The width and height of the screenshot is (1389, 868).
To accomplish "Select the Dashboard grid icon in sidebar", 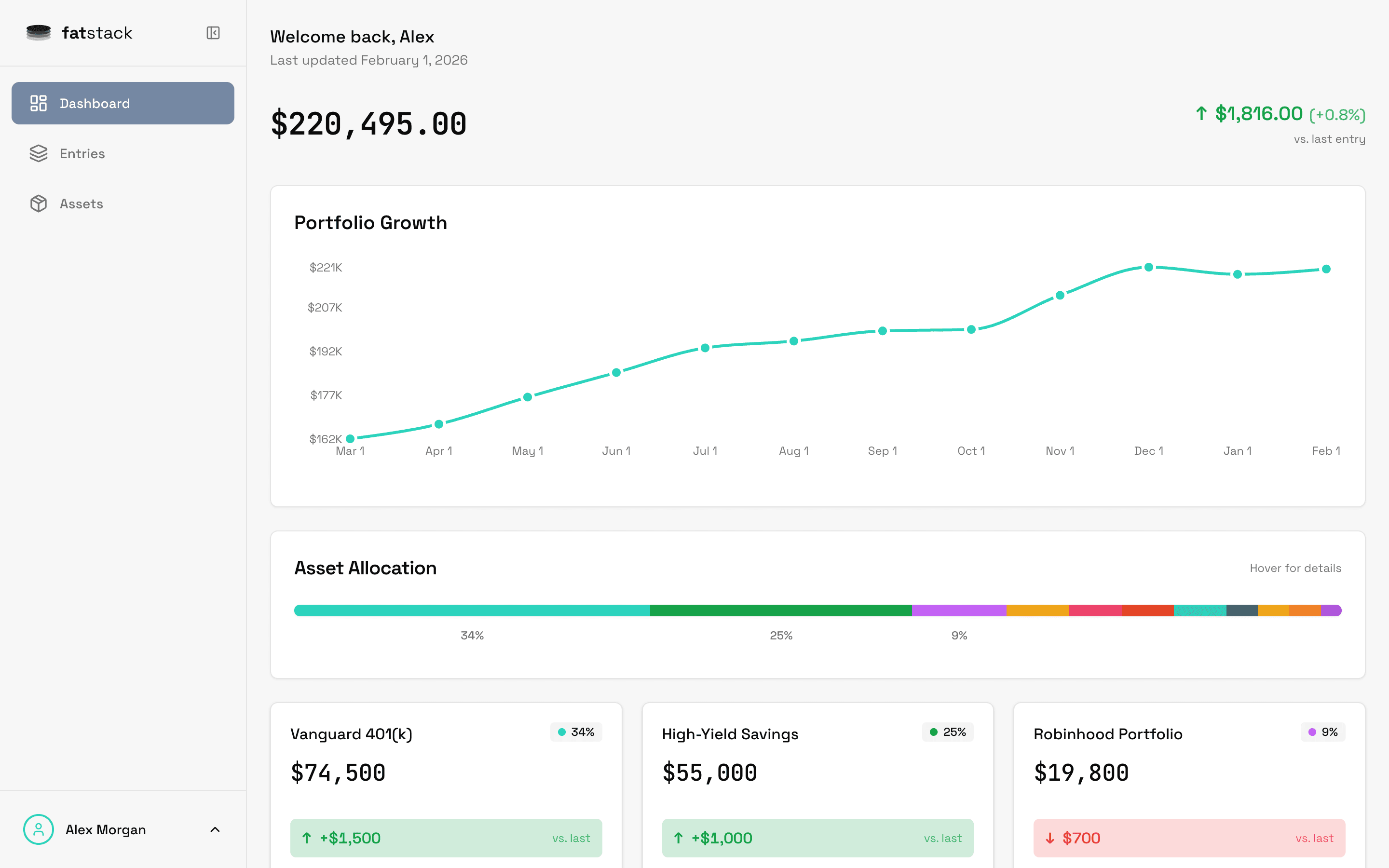I will point(39,103).
